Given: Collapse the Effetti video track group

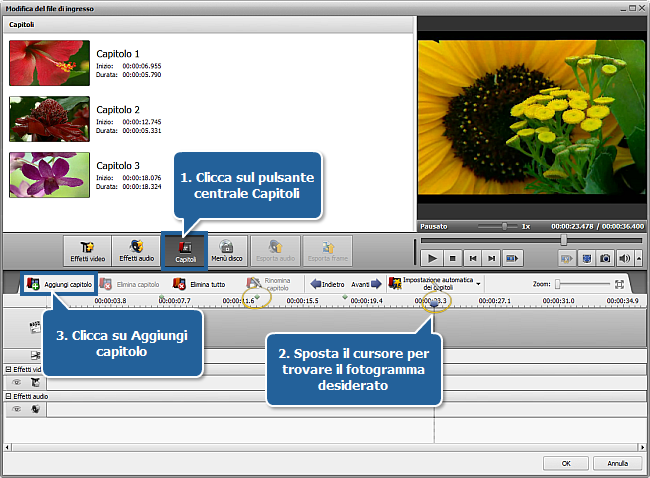Looking at the screenshot, I should click(x=8, y=369).
